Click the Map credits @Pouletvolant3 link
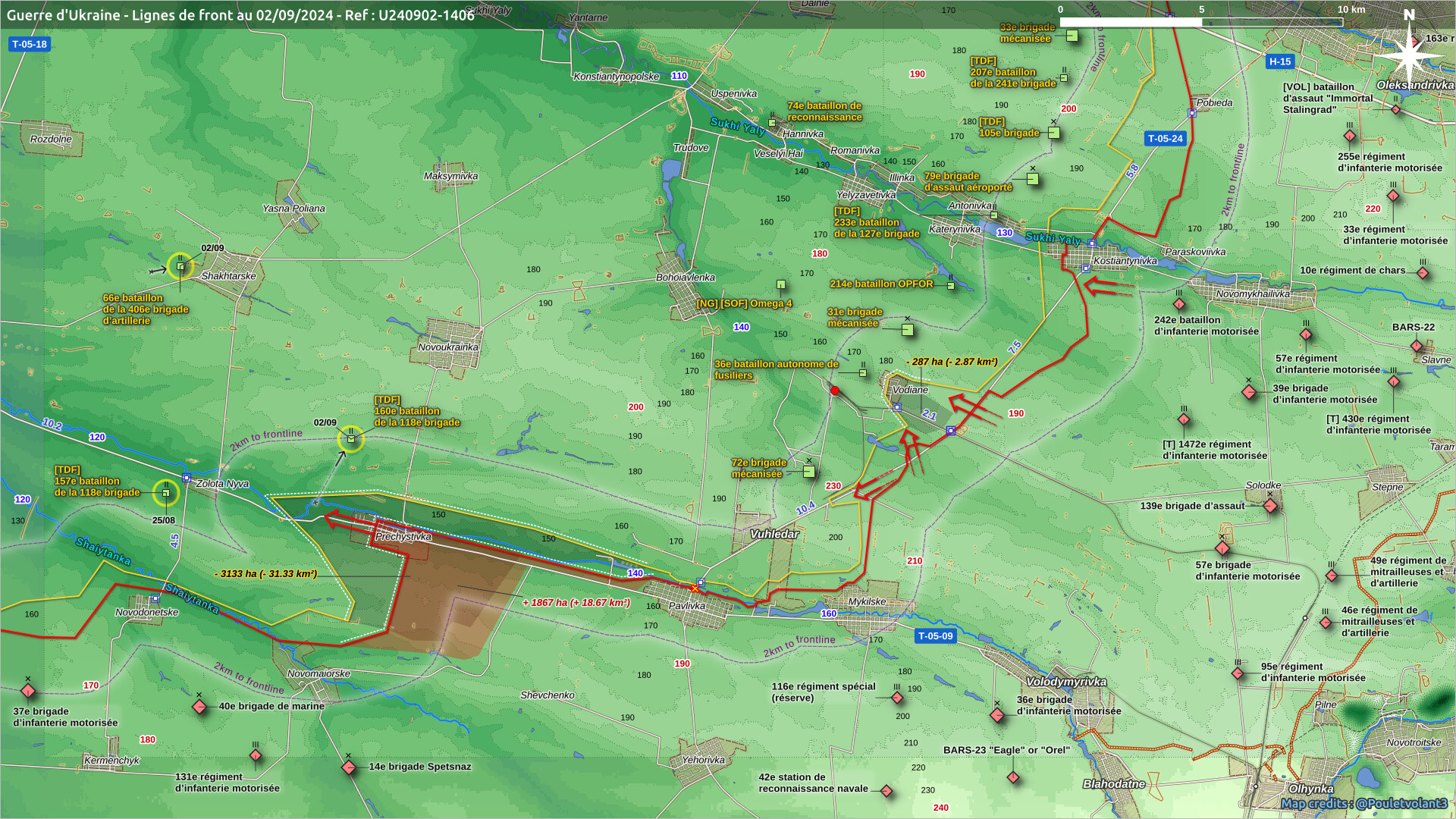This screenshot has height=819, width=1456. pyautogui.click(x=1363, y=803)
